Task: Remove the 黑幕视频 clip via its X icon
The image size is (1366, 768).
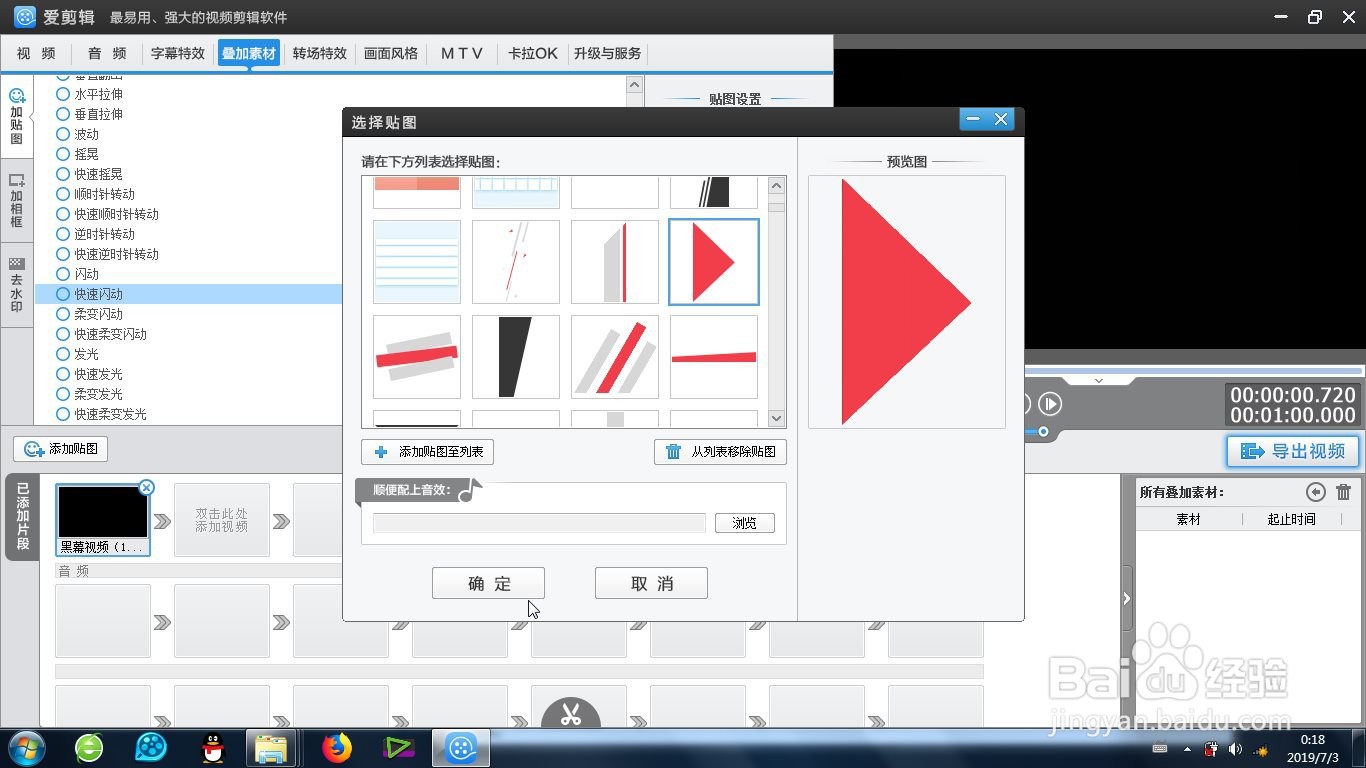Action: click(146, 487)
